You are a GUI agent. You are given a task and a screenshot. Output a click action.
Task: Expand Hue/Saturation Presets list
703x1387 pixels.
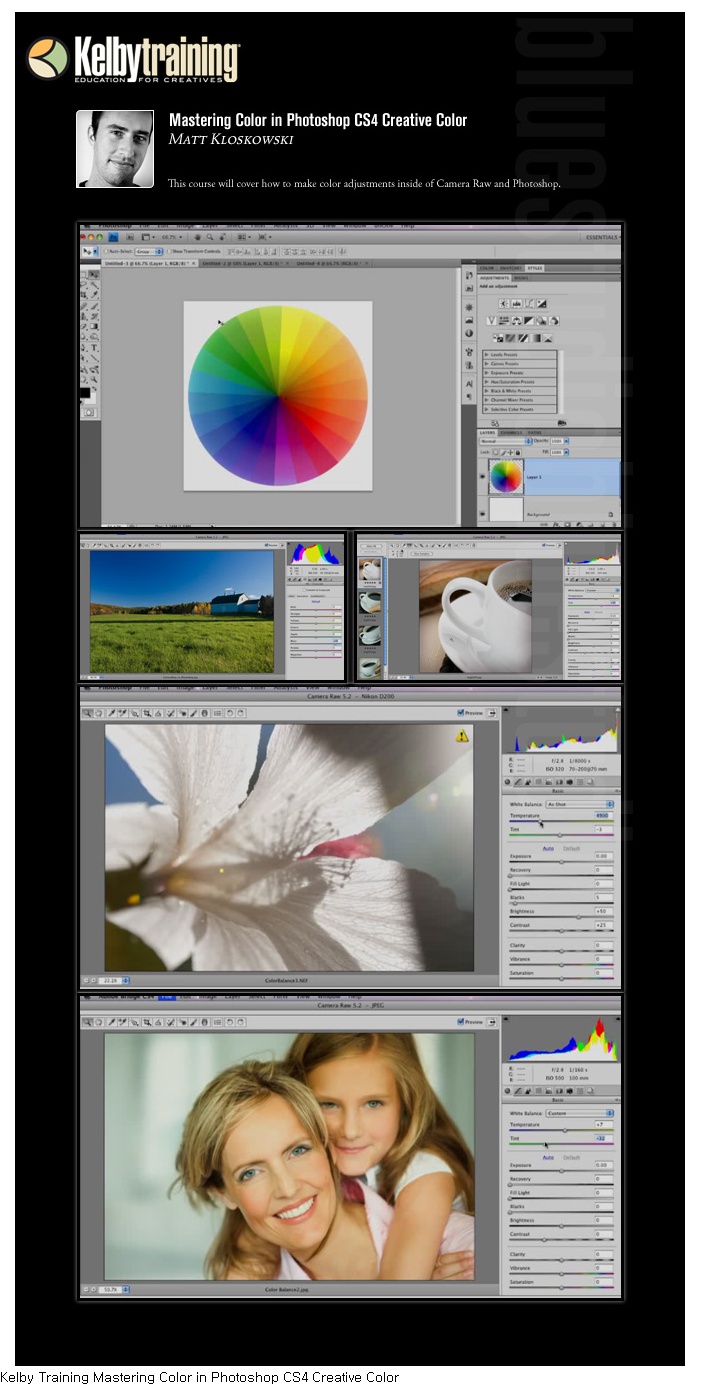486,382
